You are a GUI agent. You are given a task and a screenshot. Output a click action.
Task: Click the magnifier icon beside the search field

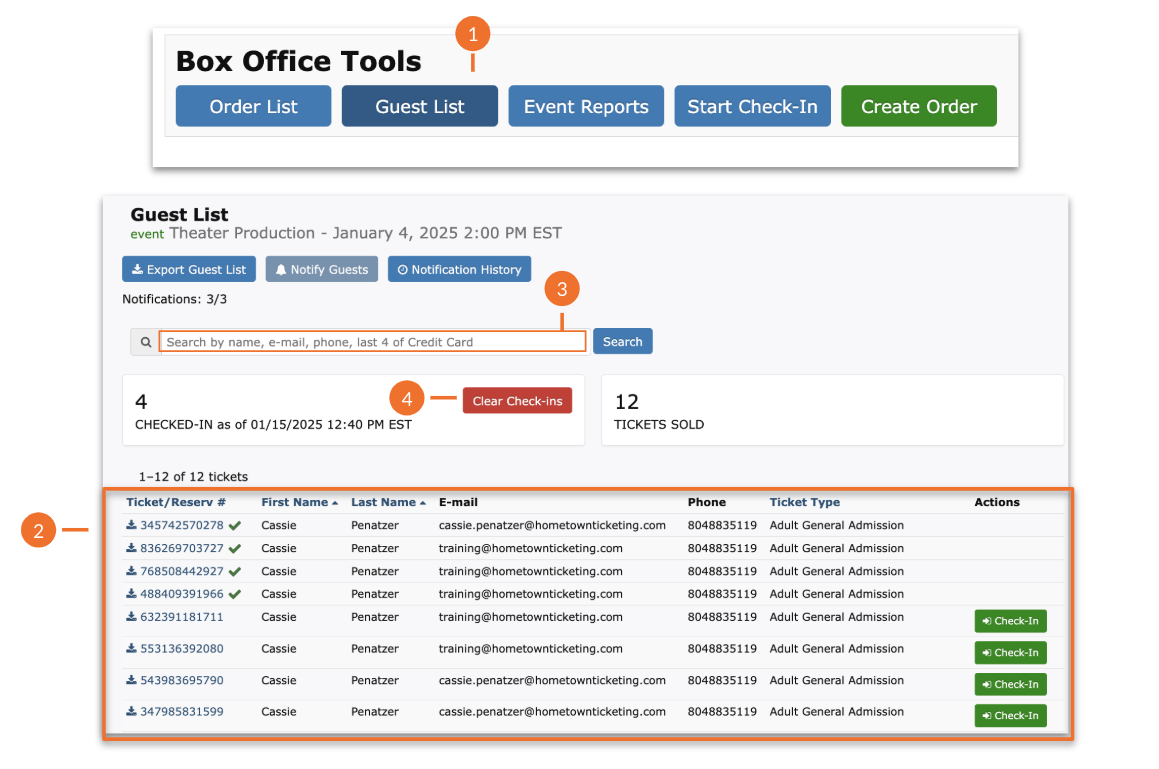tap(145, 342)
